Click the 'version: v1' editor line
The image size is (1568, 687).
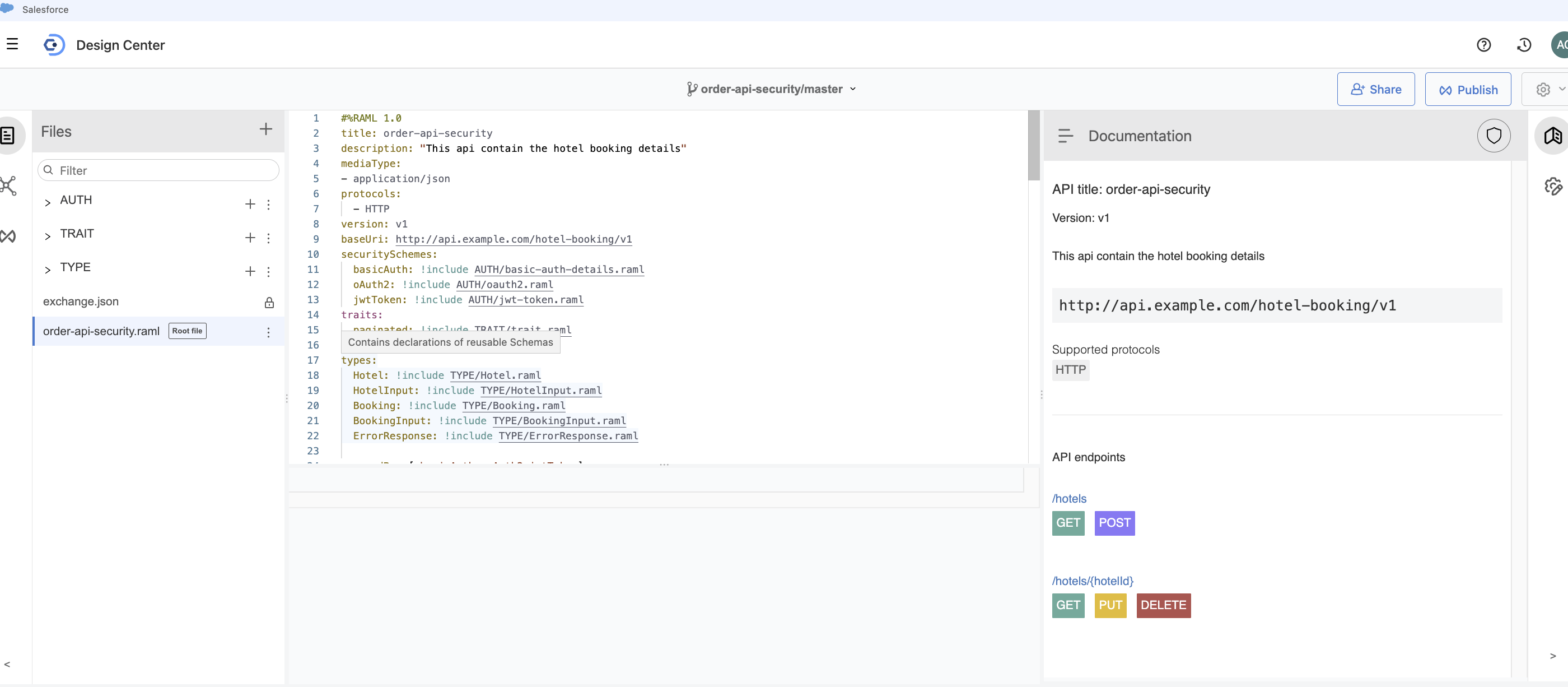pyautogui.click(x=374, y=224)
